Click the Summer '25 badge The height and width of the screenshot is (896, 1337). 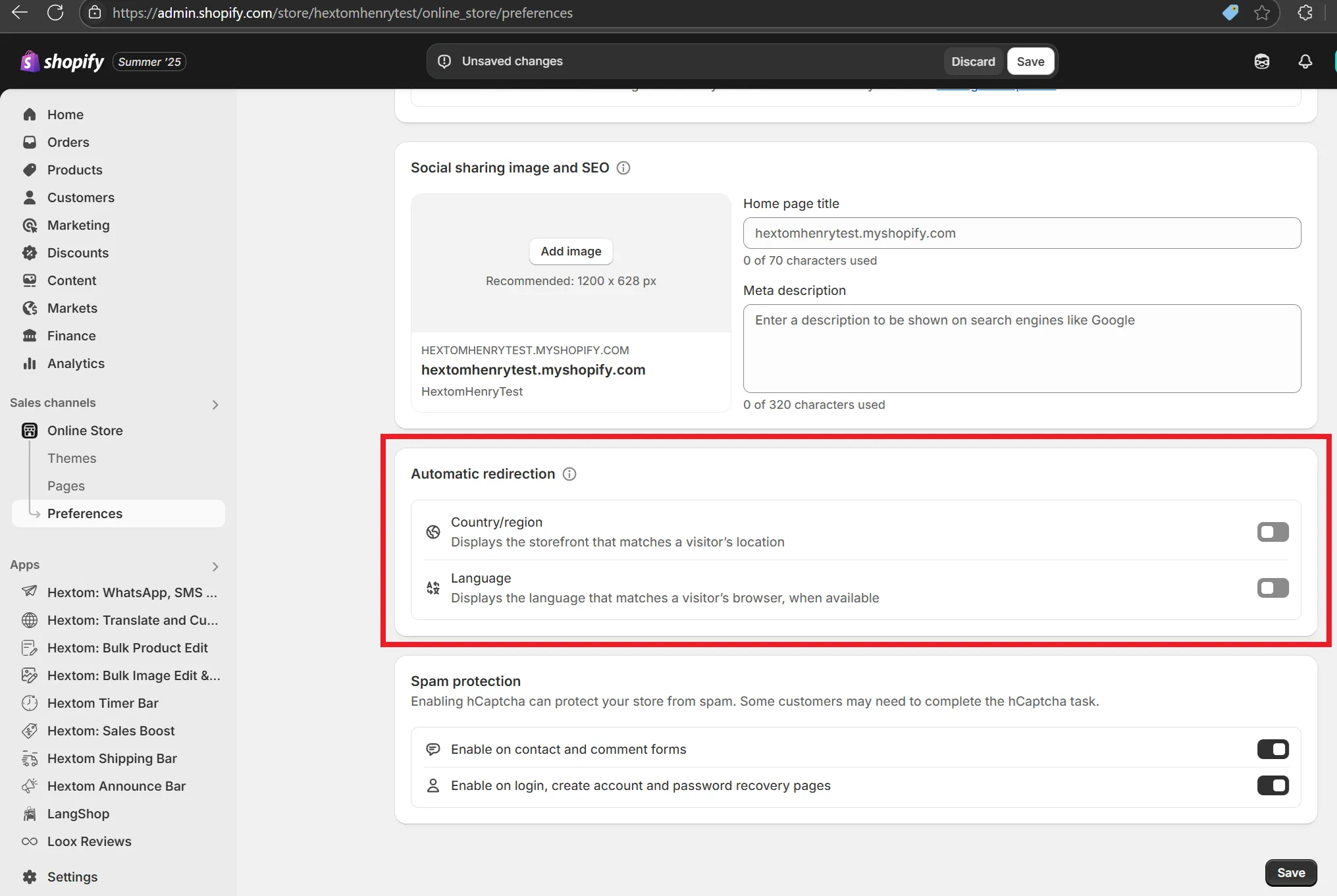pos(149,62)
